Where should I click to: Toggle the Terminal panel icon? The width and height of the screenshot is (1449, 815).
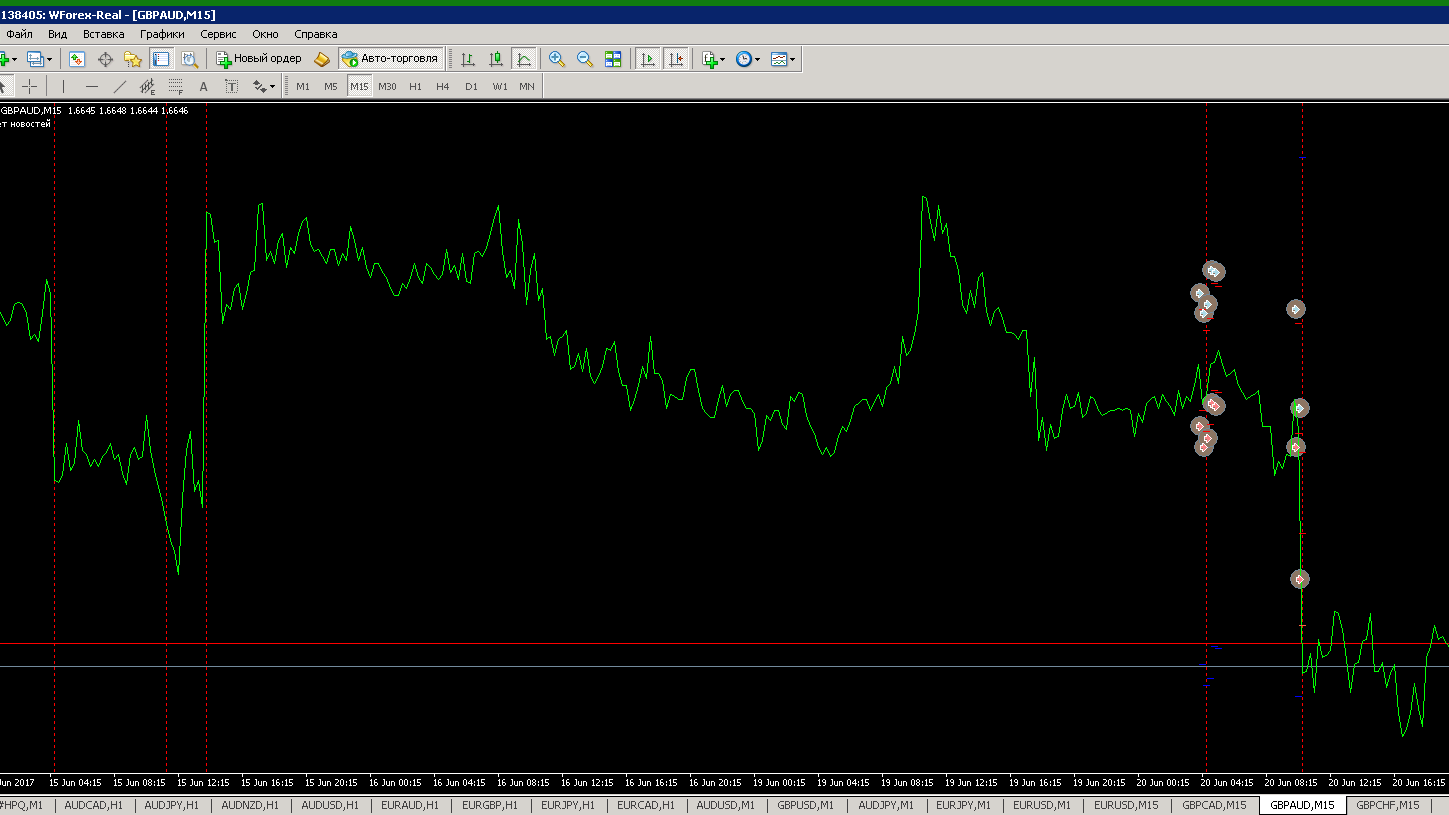click(161, 59)
